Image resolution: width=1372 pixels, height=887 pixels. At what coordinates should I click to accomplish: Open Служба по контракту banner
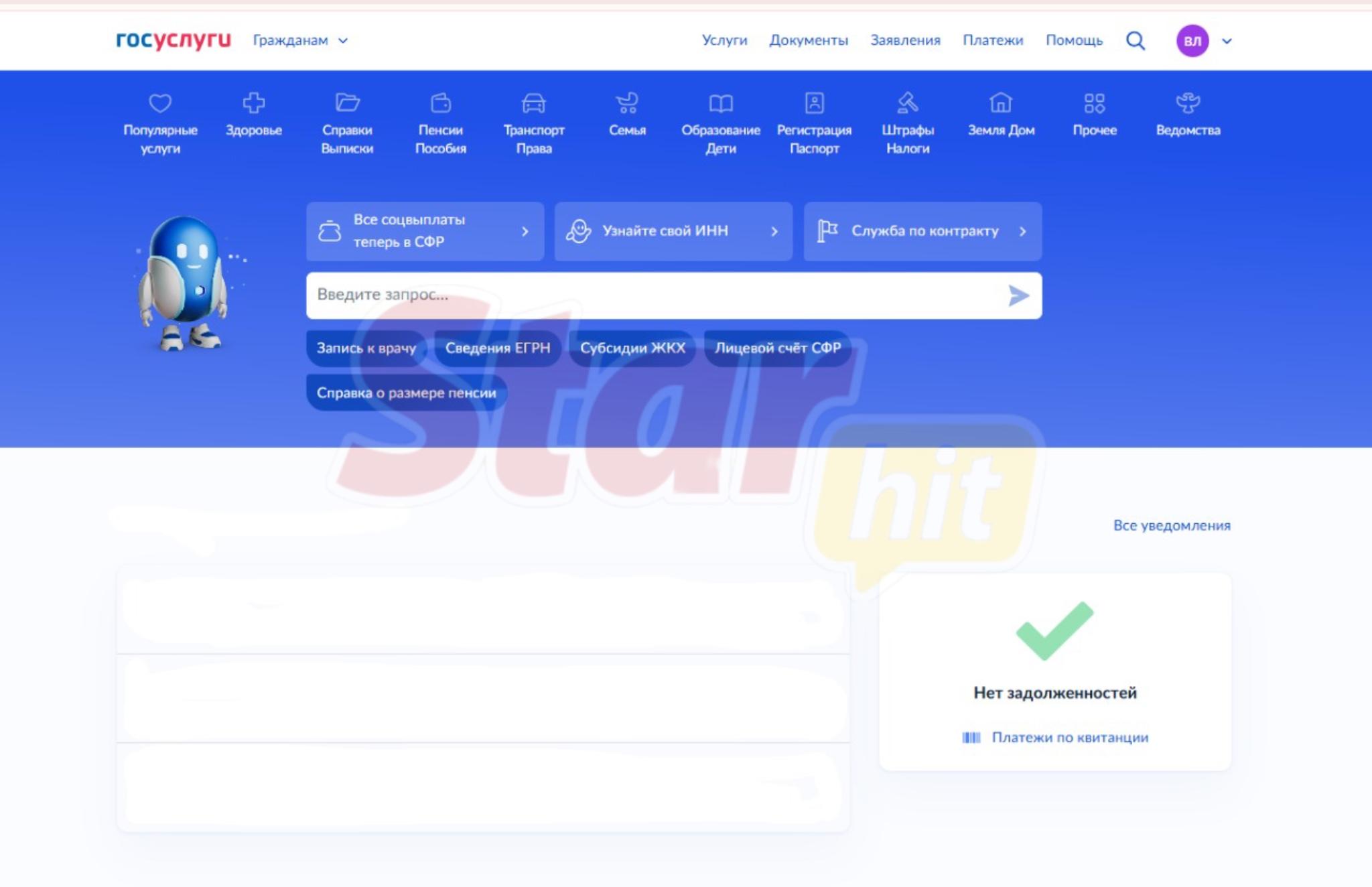tap(922, 231)
